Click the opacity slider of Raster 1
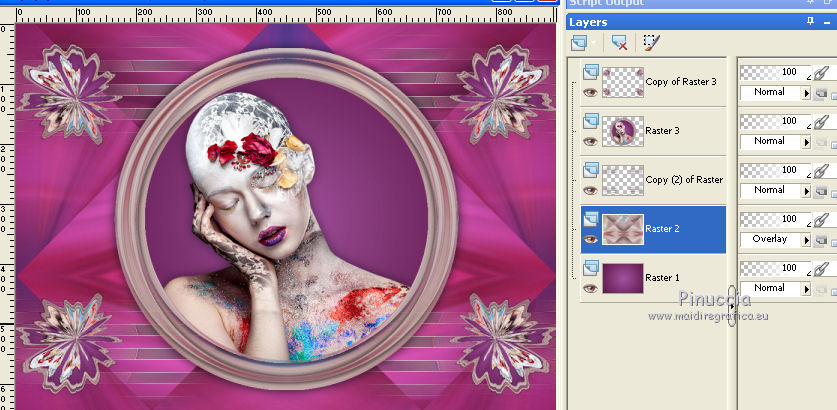 (776, 269)
